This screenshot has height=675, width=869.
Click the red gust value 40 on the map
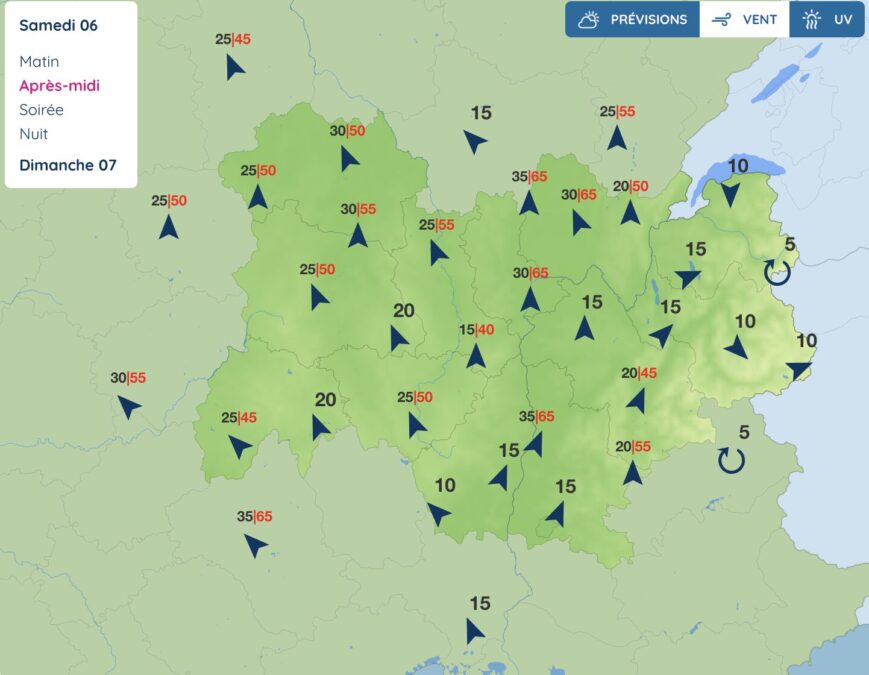tap(485, 330)
